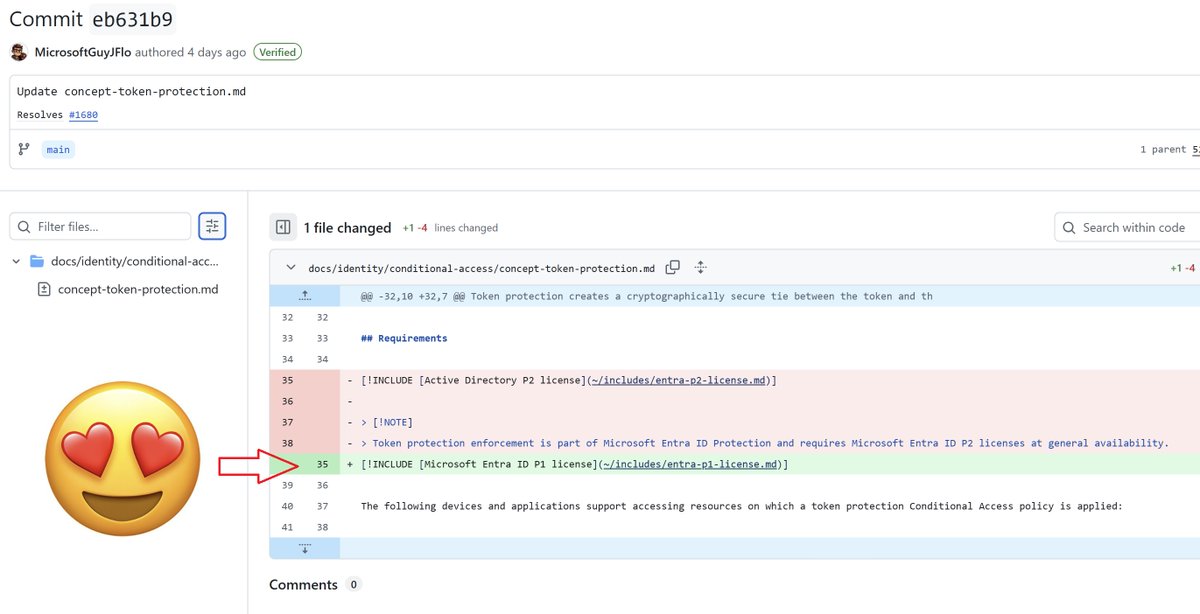Collapse the concept-token-protection.md diff

pos(291,268)
